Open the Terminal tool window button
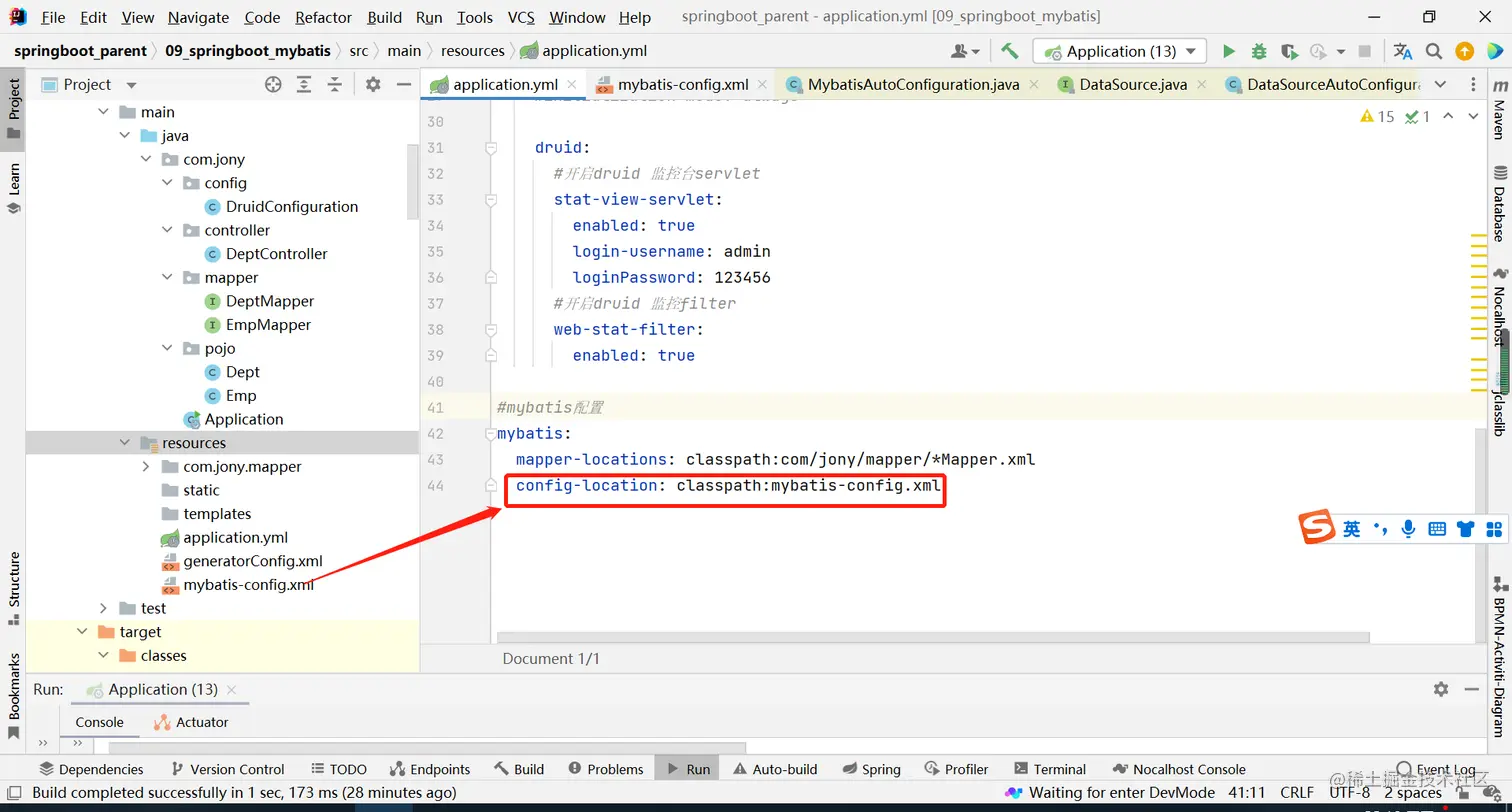The width and height of the screenshot is (1512, 812). tap(1050, 769)
